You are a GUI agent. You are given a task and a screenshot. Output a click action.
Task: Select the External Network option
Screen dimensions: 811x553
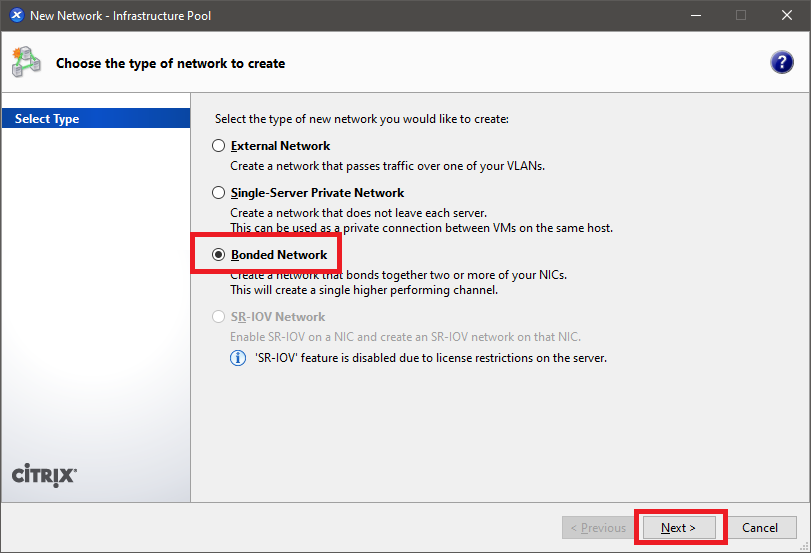[219, 146]
